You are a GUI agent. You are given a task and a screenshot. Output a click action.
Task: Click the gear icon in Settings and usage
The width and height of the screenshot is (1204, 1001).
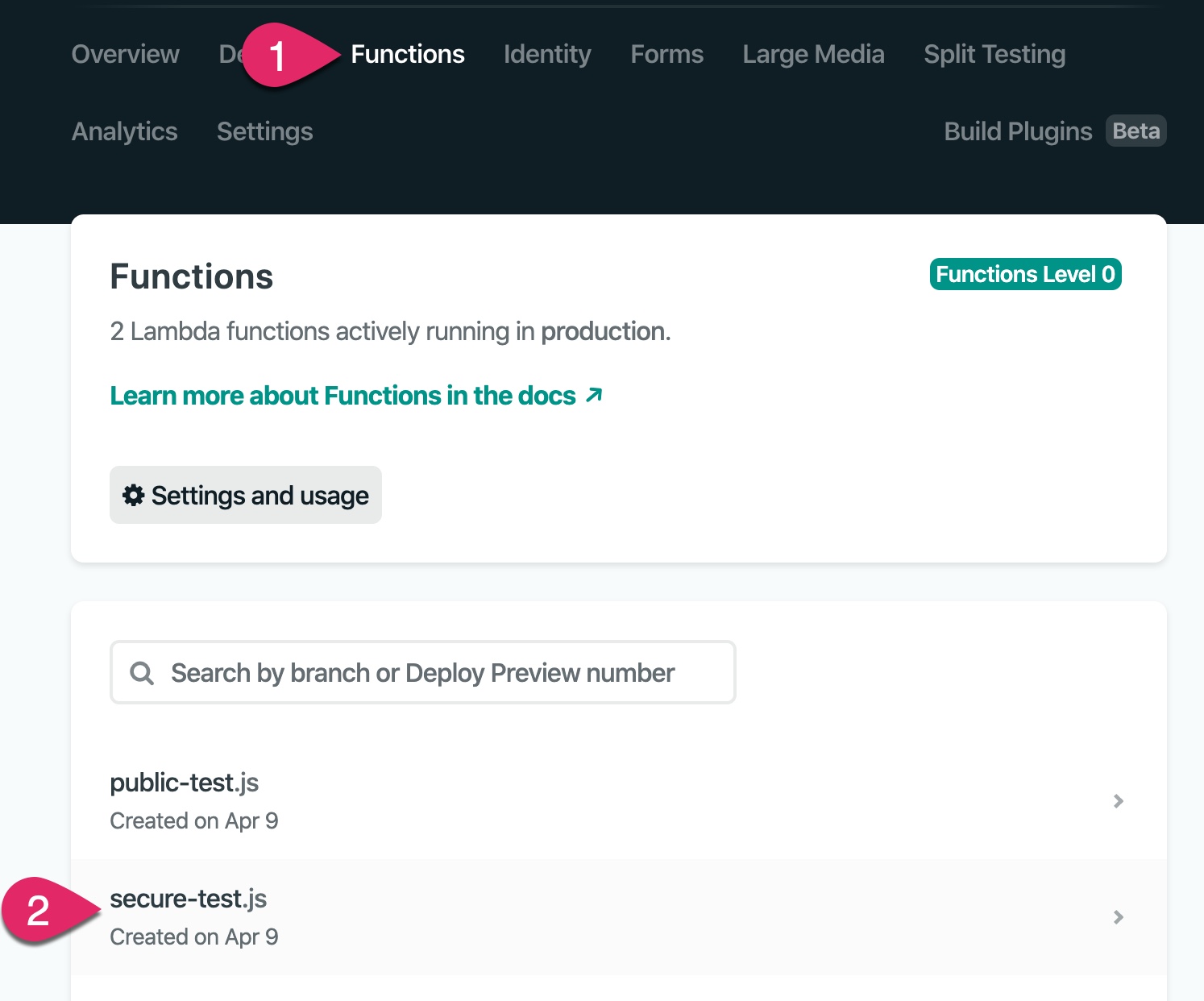pyautogui.click(x=133, y=495)
